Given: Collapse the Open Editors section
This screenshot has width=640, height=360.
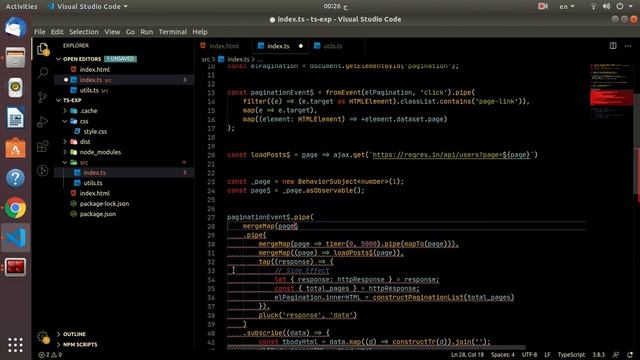Looking at the screenshot, I should (58, 59).
